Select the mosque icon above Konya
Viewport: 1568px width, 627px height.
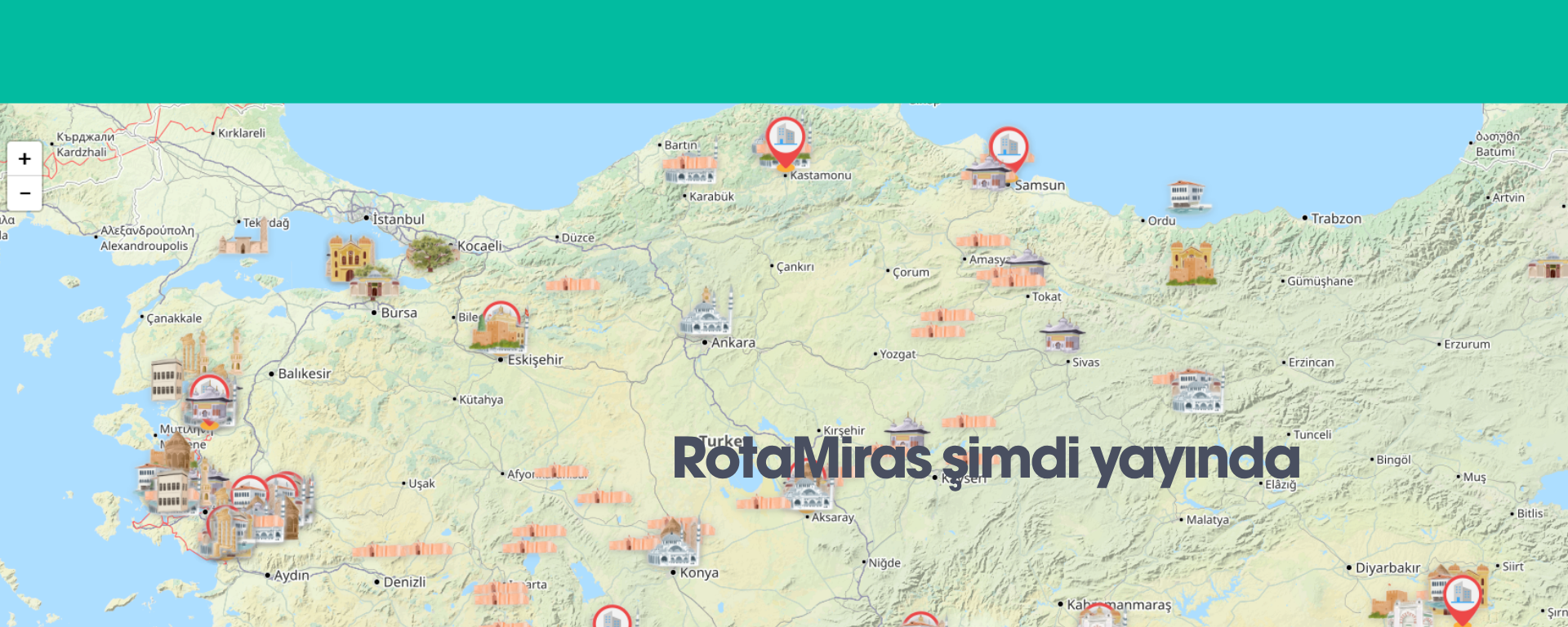coord(674,542)
